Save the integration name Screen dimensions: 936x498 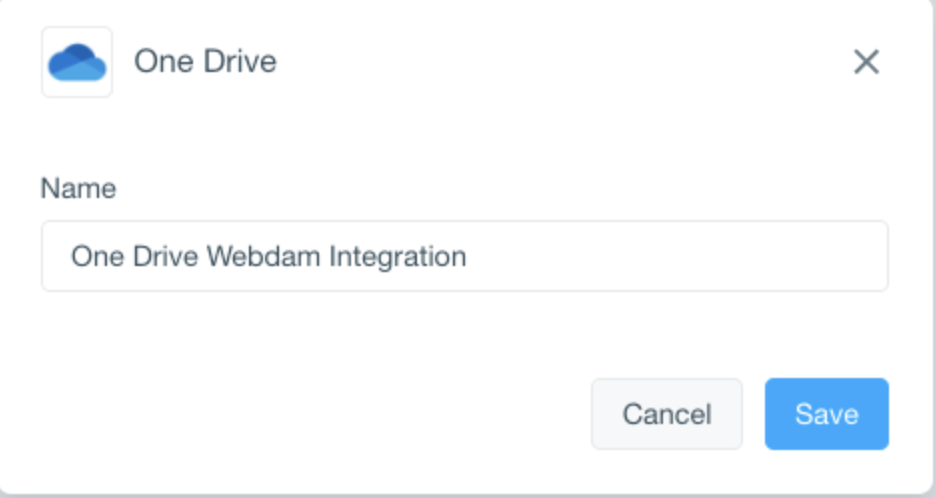point(827,414)
